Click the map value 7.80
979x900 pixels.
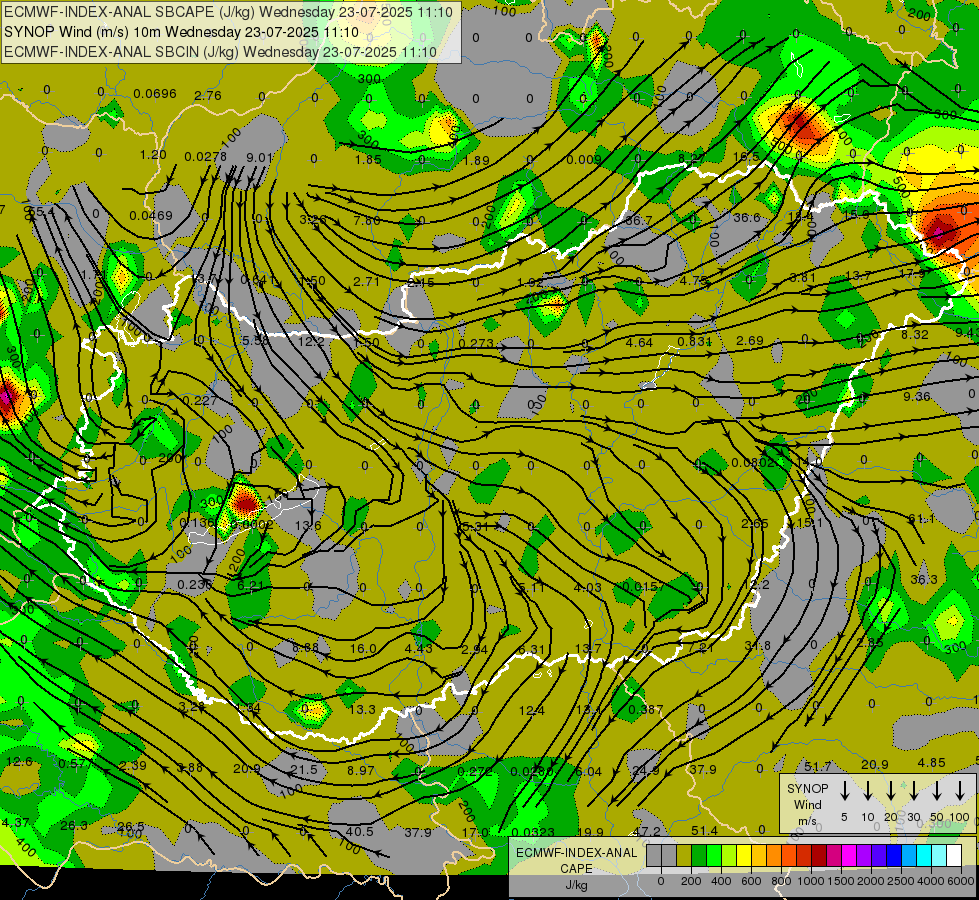tap(367, 220)
